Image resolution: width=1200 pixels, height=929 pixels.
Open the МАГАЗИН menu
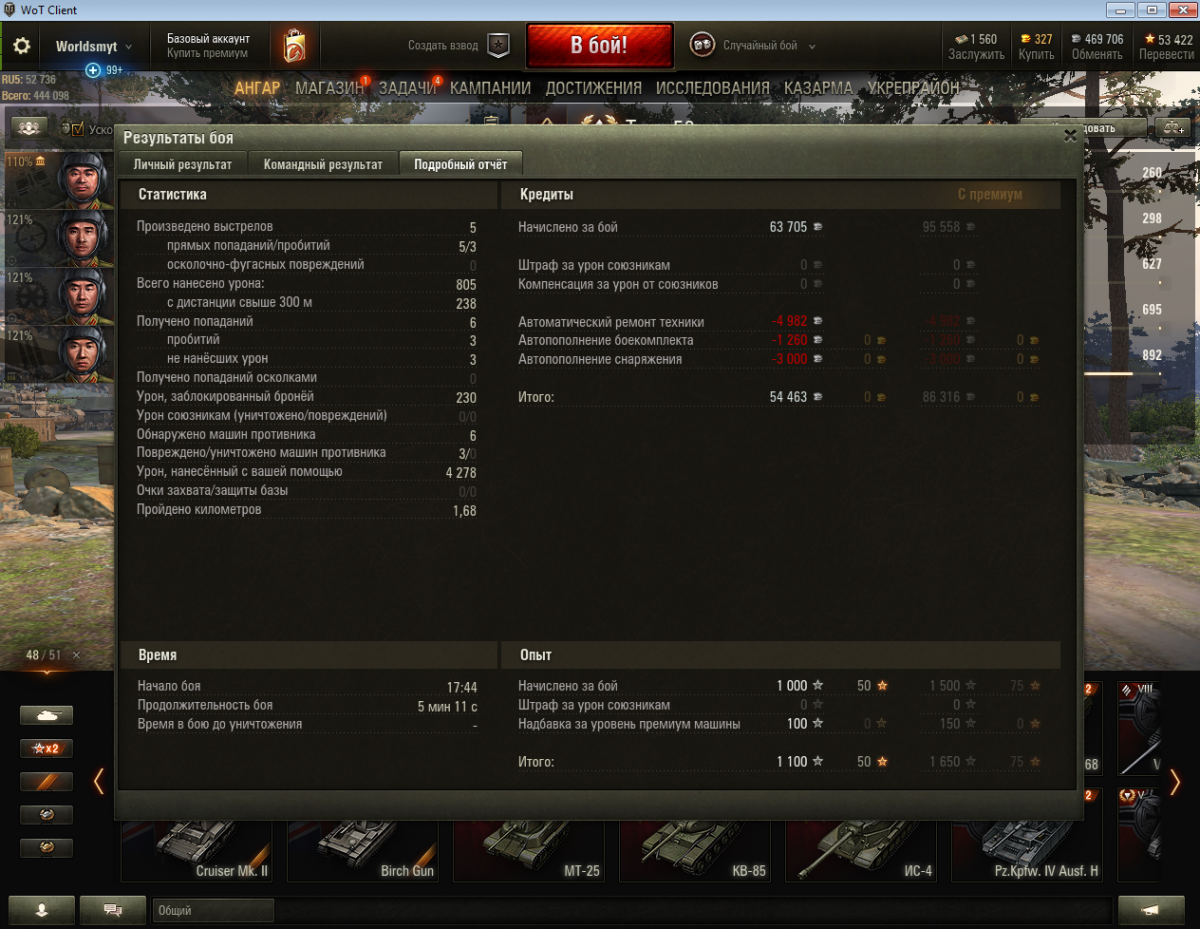(x=330, y=88)
